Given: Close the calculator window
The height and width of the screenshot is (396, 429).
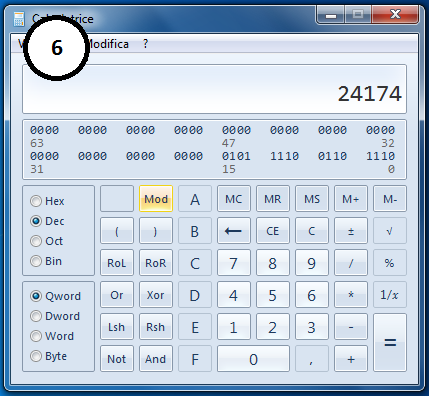Looking at the screenshot, I should pos(395,15).
